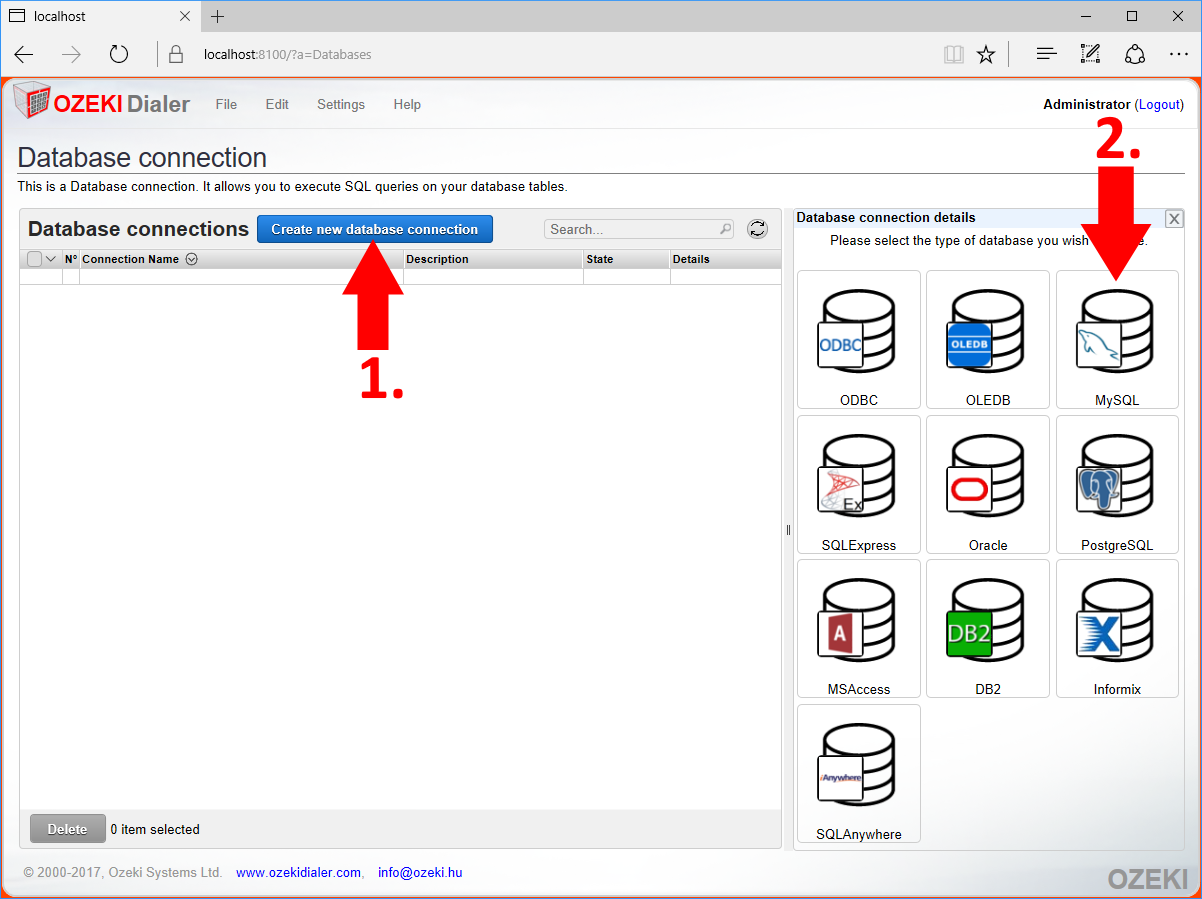Close the Database connection details panel
The height and width of the screenshot is (899, 1202).
(1174, 218)
